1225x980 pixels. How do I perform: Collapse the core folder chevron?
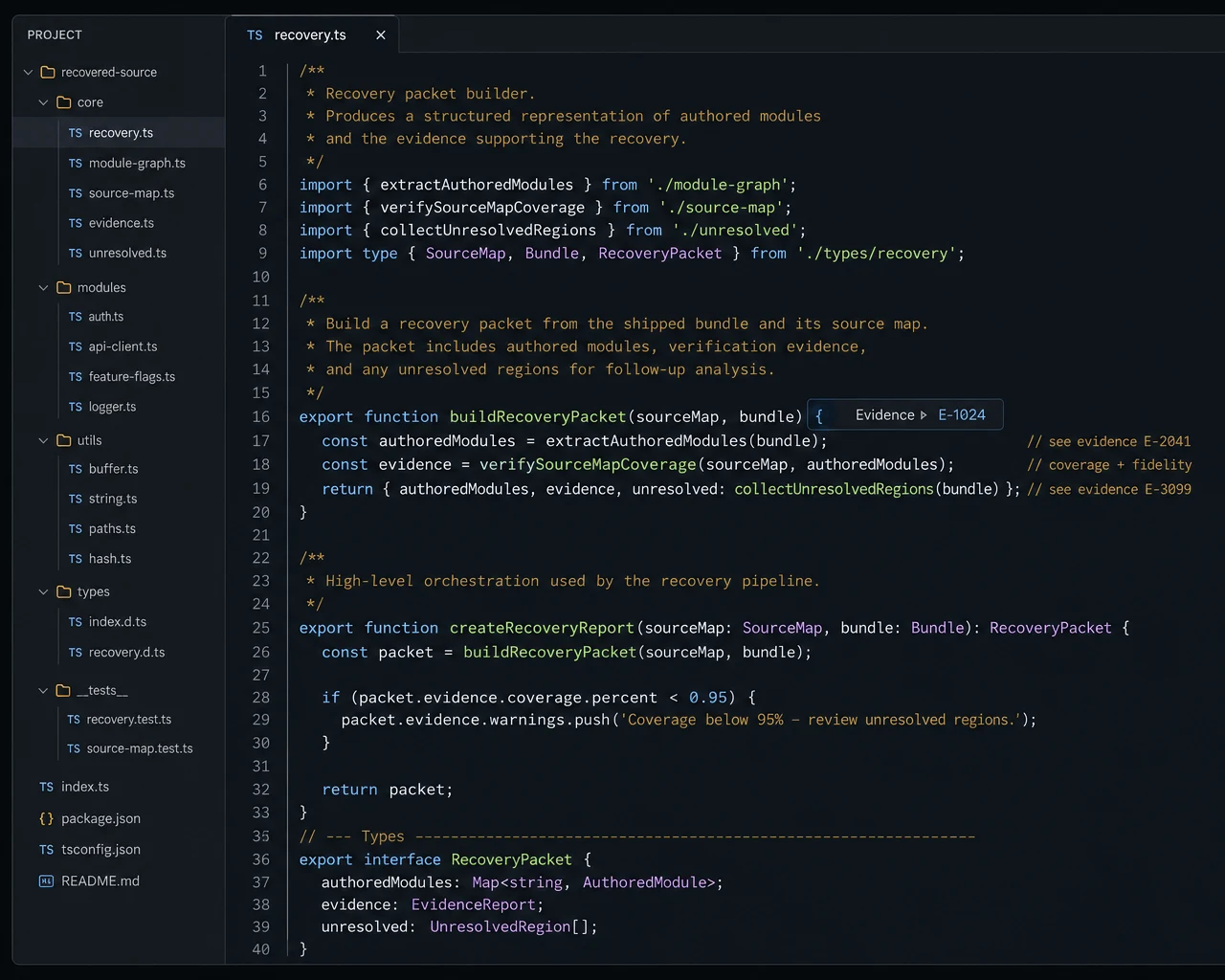click(x=43, y=102)
